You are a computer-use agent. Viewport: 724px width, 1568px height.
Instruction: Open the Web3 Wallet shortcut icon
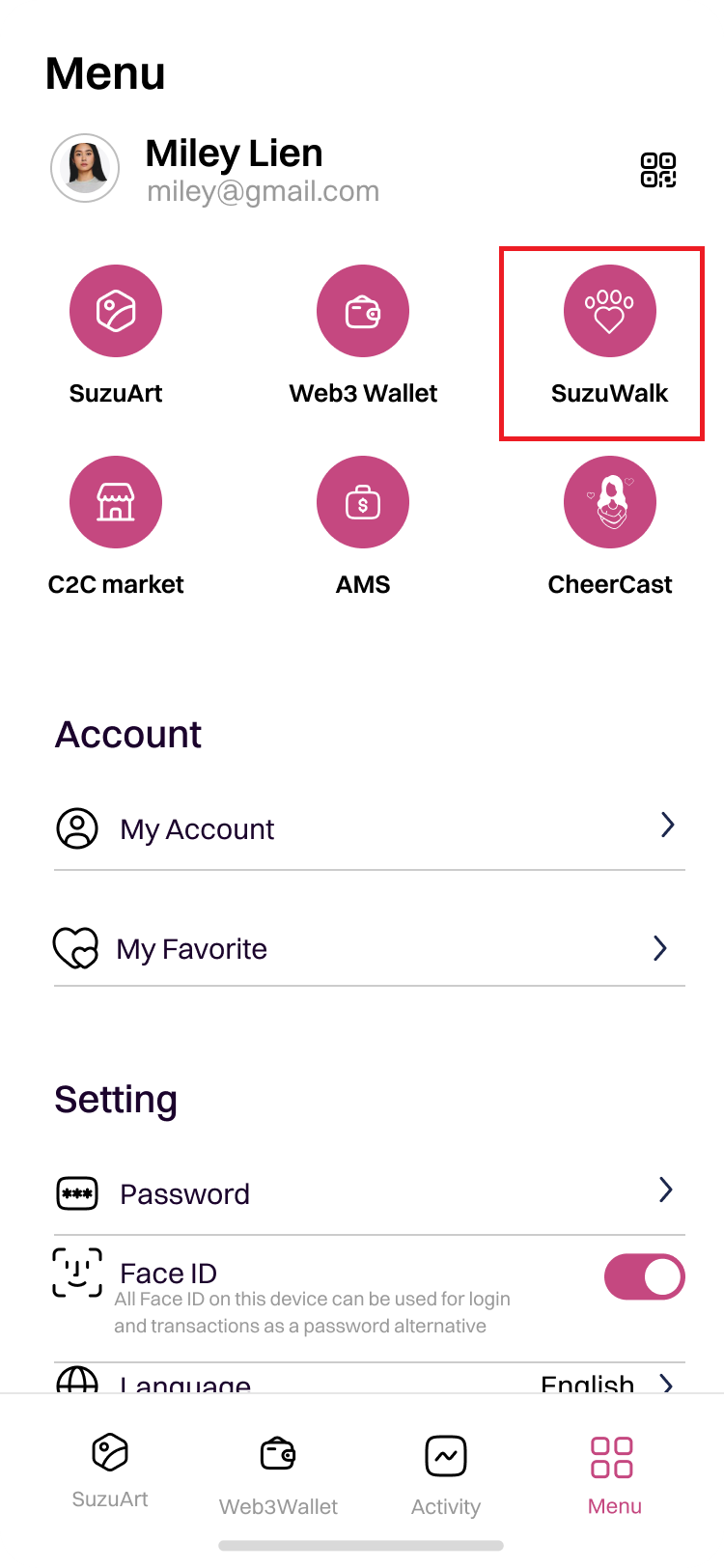pyautogui.click(x=363, y=311)
